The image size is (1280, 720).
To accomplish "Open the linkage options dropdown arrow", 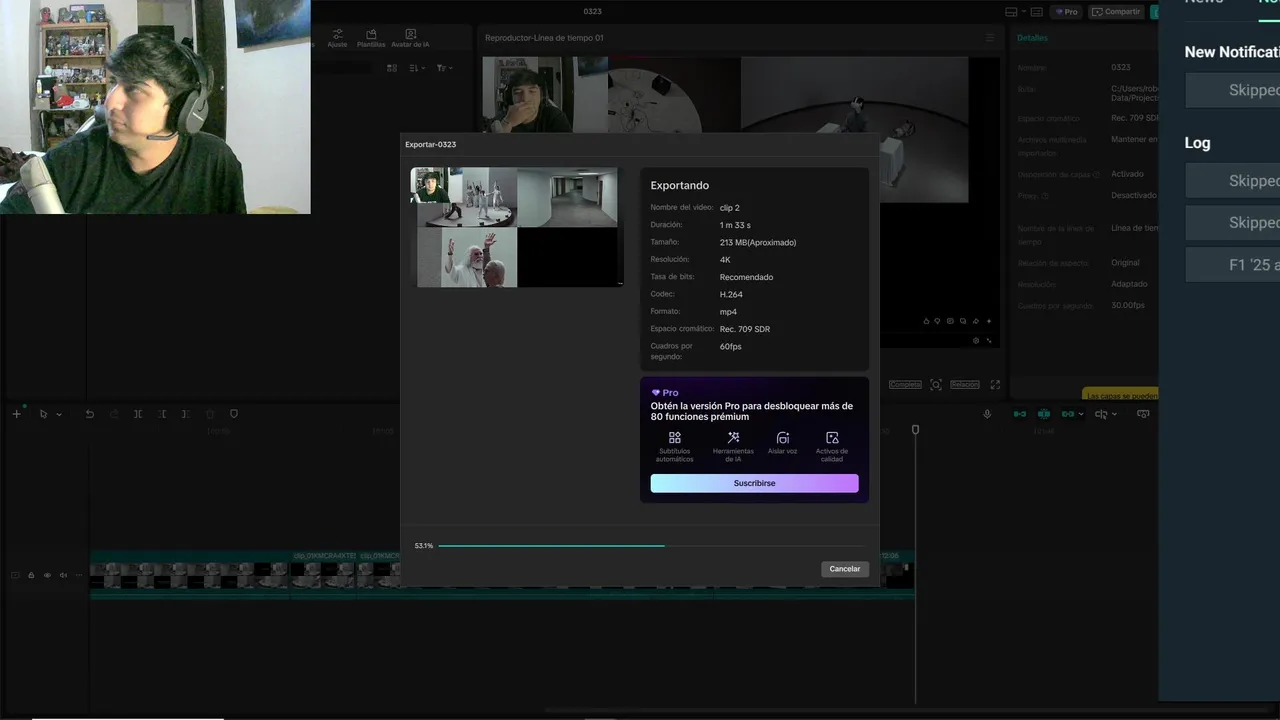I will (1083, 414).
